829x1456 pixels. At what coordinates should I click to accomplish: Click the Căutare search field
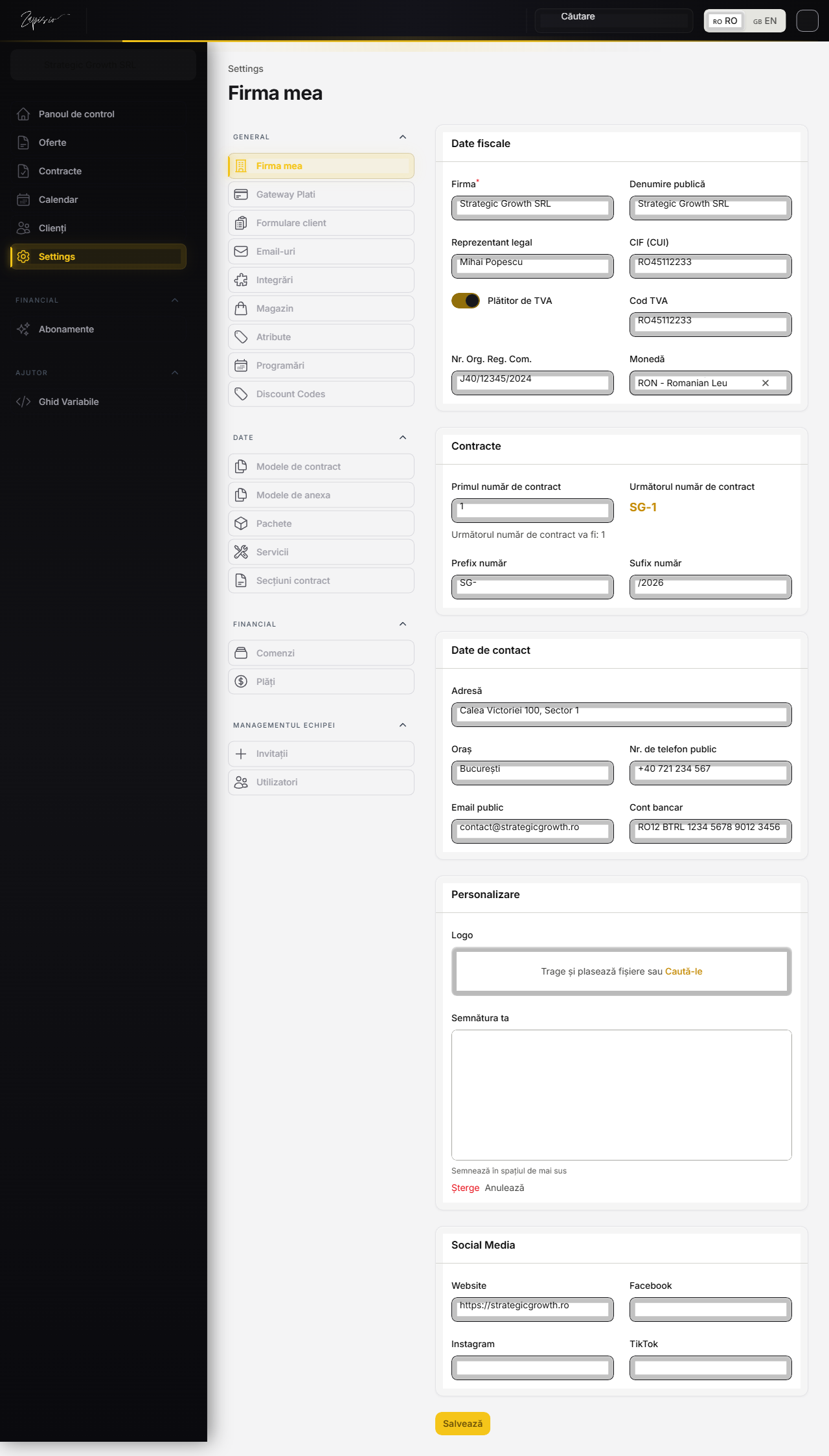pos(614,21)
